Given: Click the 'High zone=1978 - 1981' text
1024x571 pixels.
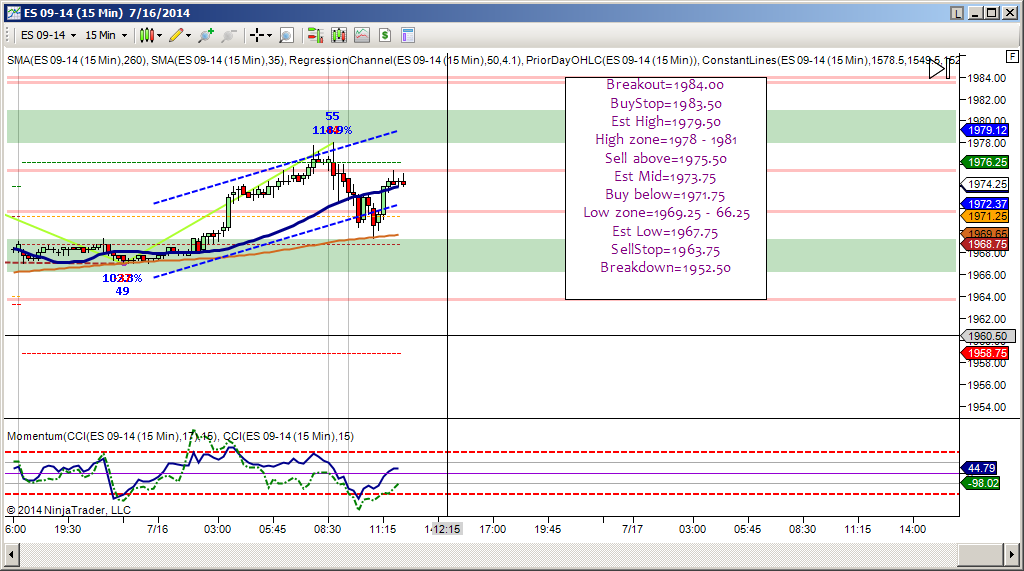Looking at the screenshot, I should tap(665, 140).
